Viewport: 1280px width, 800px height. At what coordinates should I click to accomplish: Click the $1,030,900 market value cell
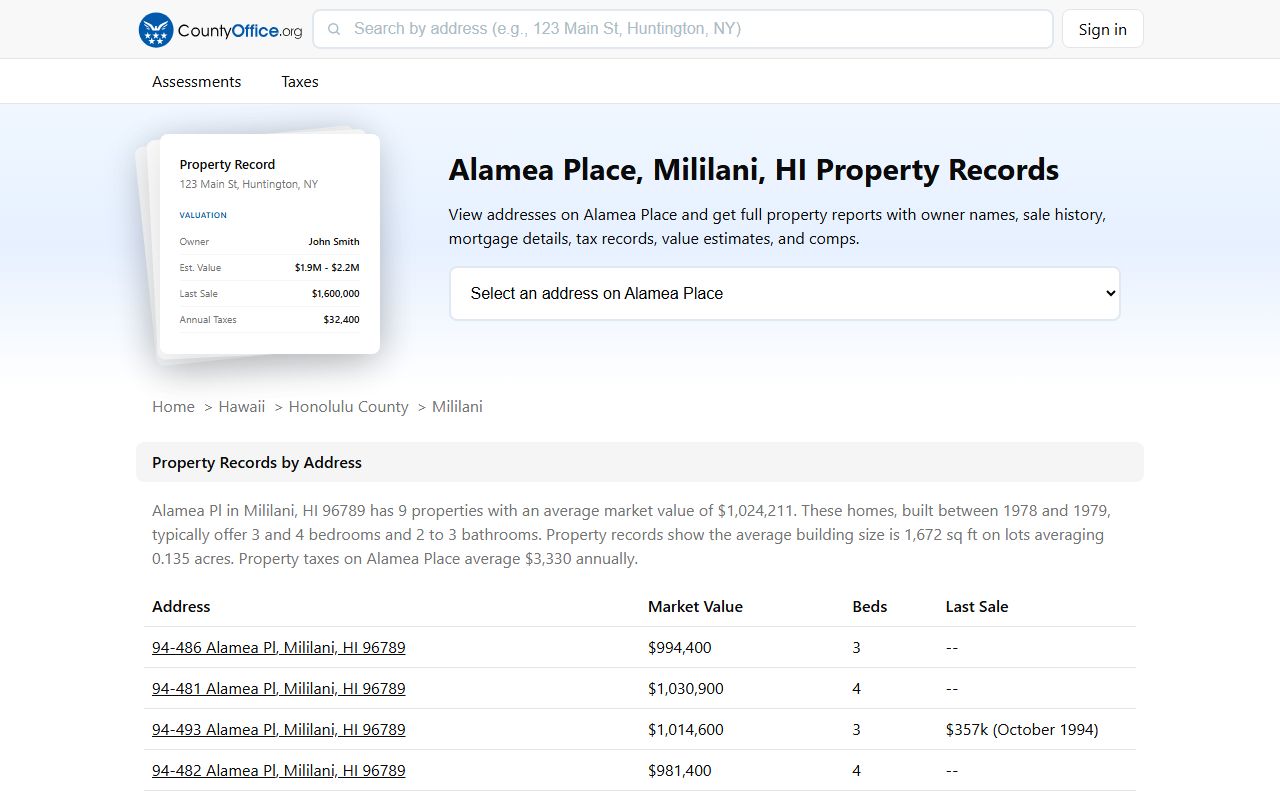click(686, 689)
